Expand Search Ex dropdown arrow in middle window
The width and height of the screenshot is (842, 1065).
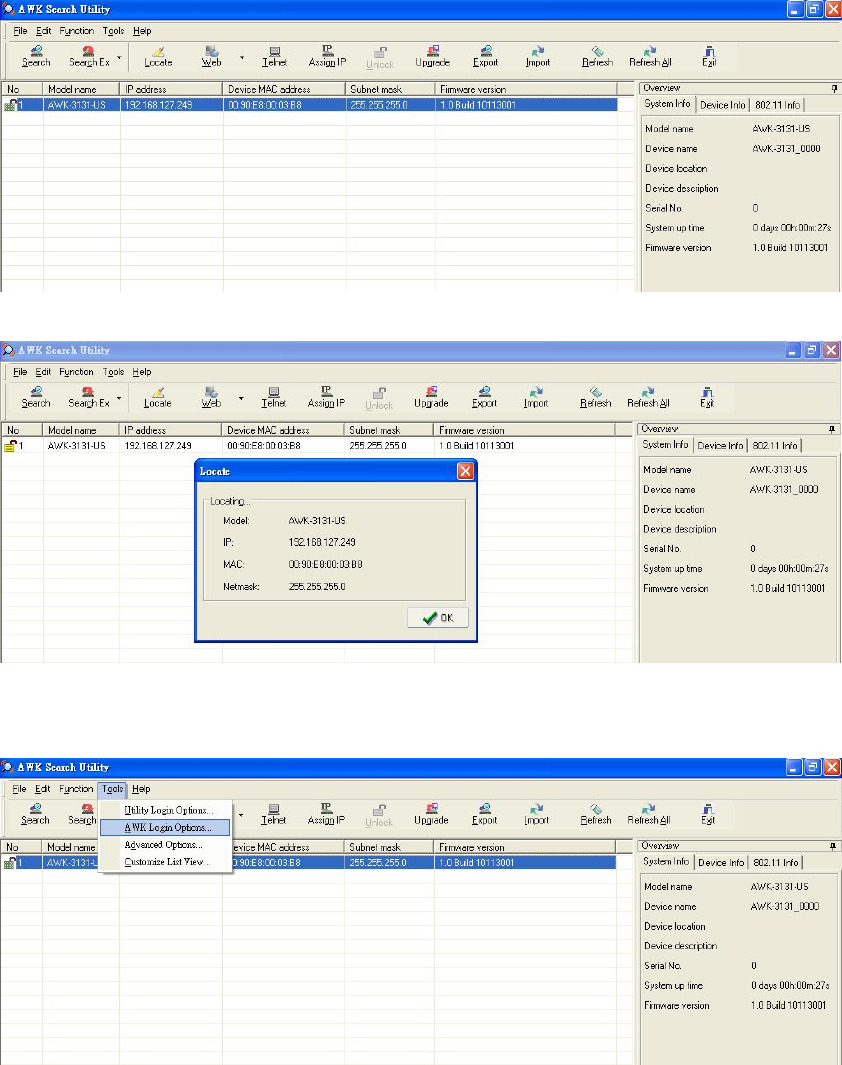pyautogui.click(x=119, y=398)
